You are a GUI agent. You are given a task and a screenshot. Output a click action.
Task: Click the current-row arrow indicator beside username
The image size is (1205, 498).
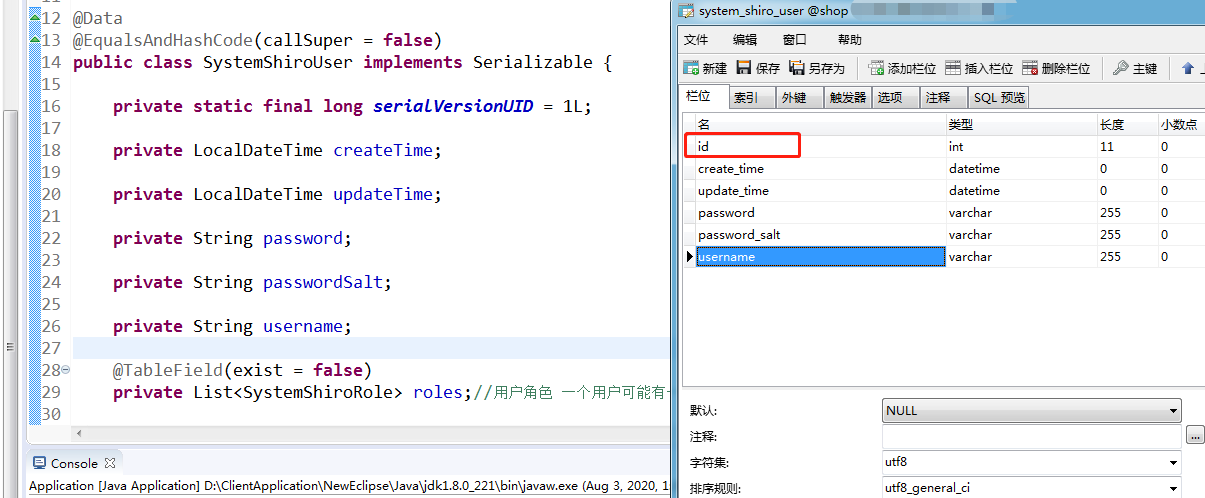coord(689,257)
